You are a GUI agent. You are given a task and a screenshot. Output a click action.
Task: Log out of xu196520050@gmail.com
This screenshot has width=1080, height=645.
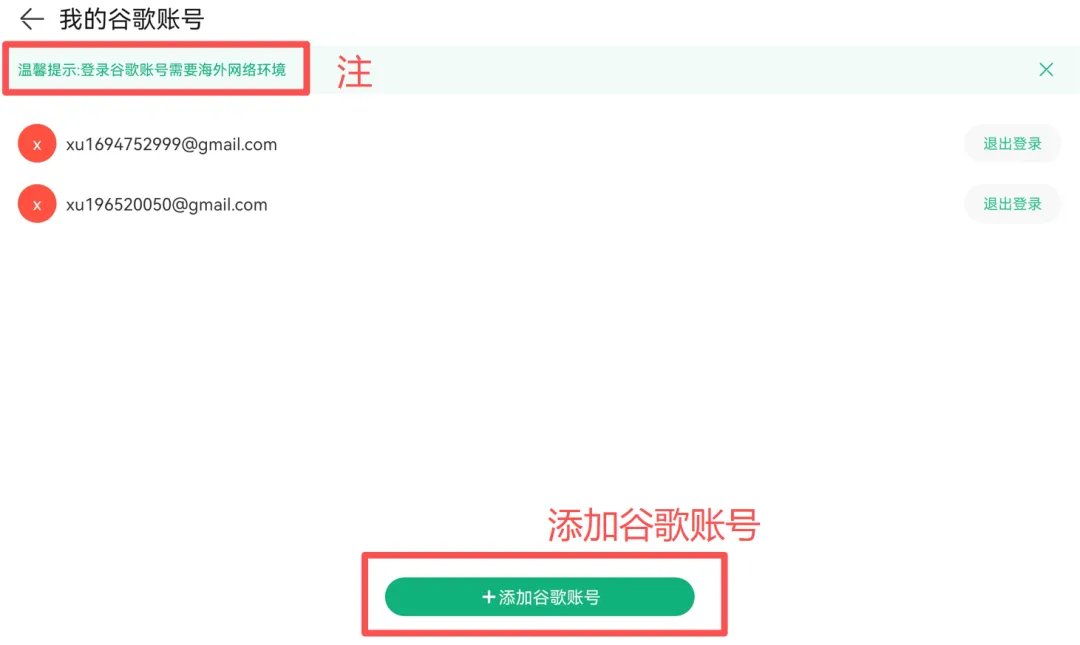[1012, 203]
